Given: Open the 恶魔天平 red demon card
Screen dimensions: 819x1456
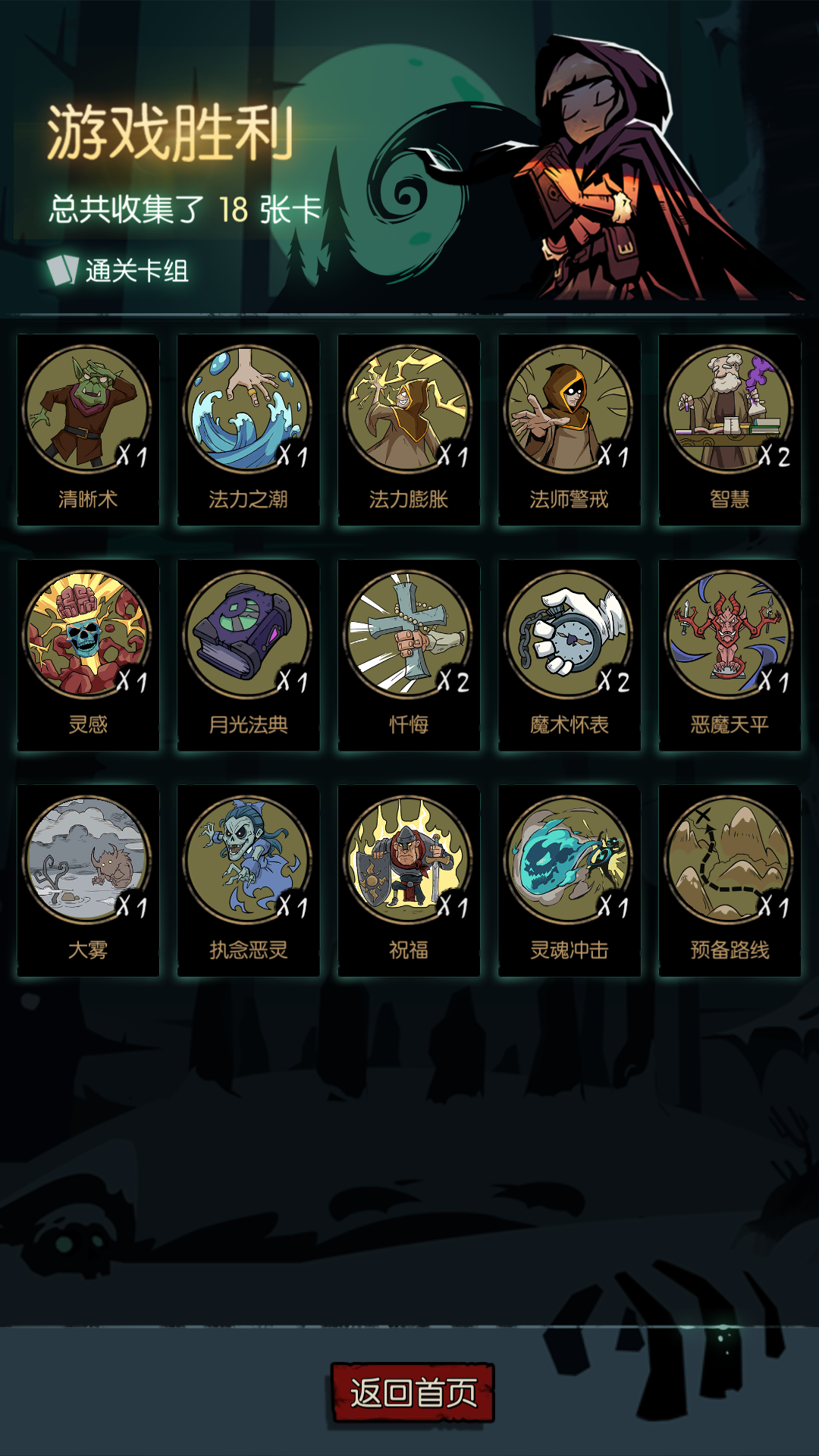Looking at the screenshot, I should (x=730, y=655).
